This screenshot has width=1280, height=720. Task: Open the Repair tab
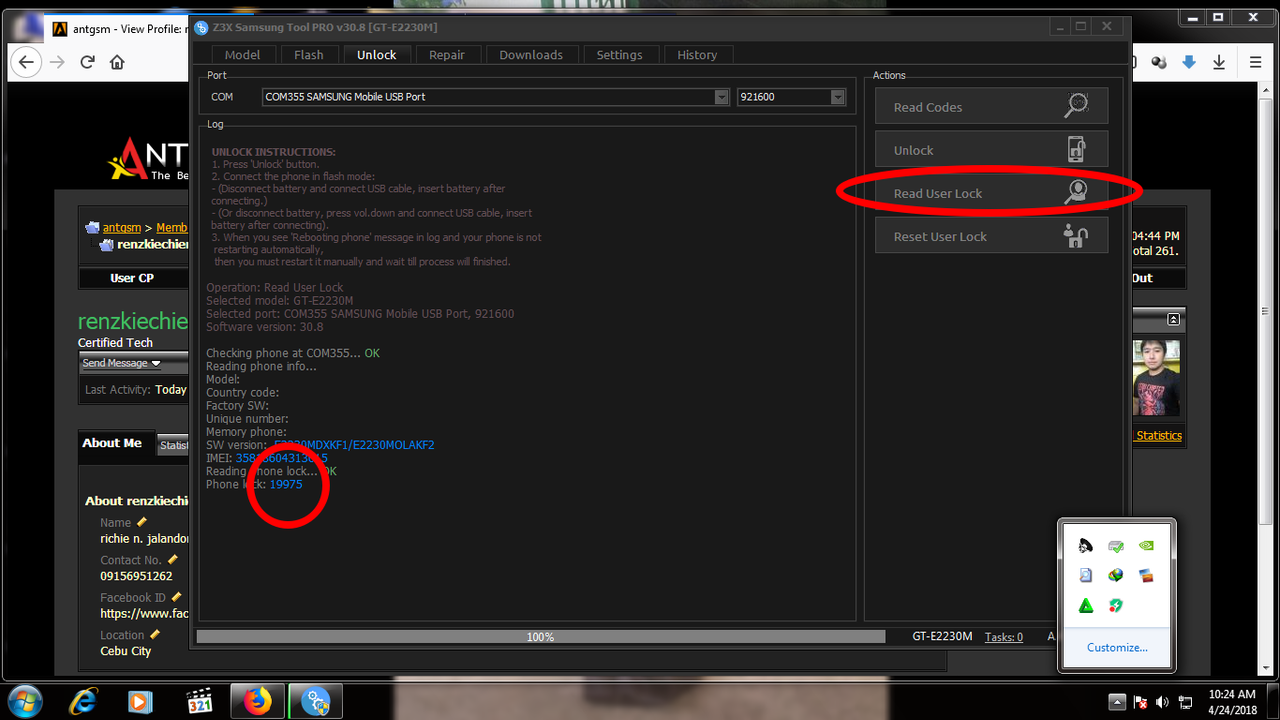447,55
